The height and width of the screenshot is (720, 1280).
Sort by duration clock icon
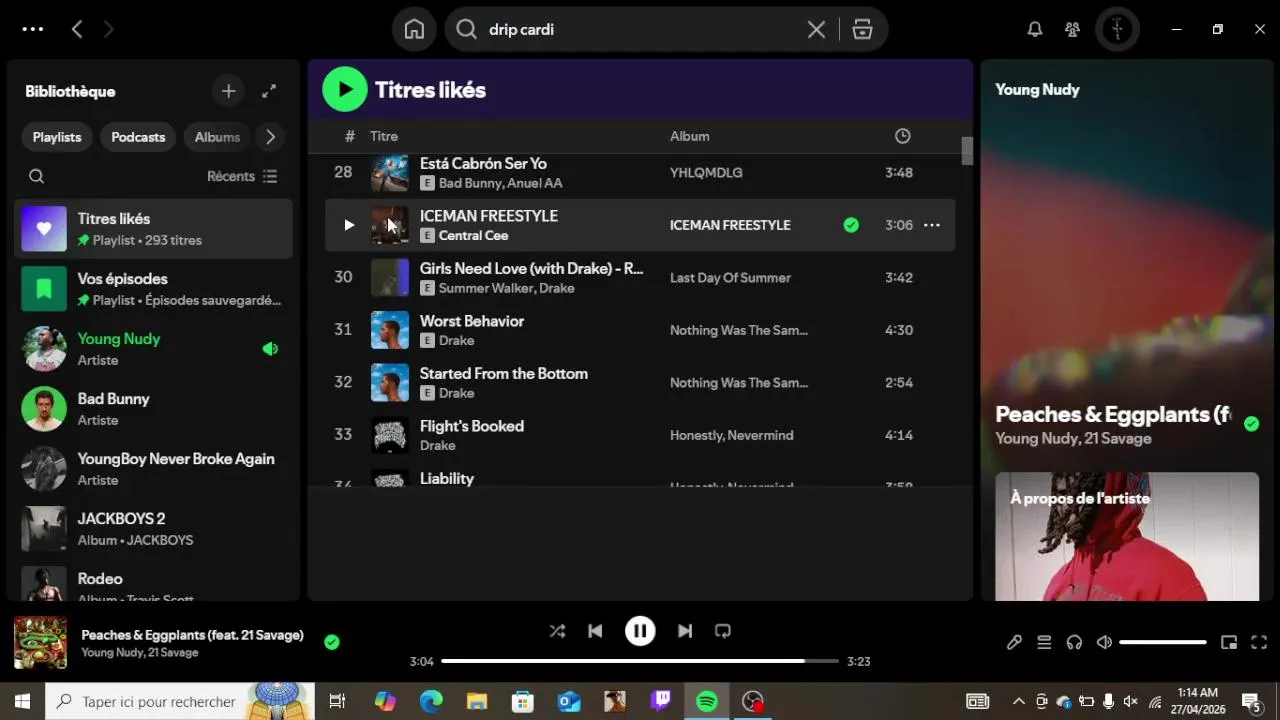click(x=902, y=136)
